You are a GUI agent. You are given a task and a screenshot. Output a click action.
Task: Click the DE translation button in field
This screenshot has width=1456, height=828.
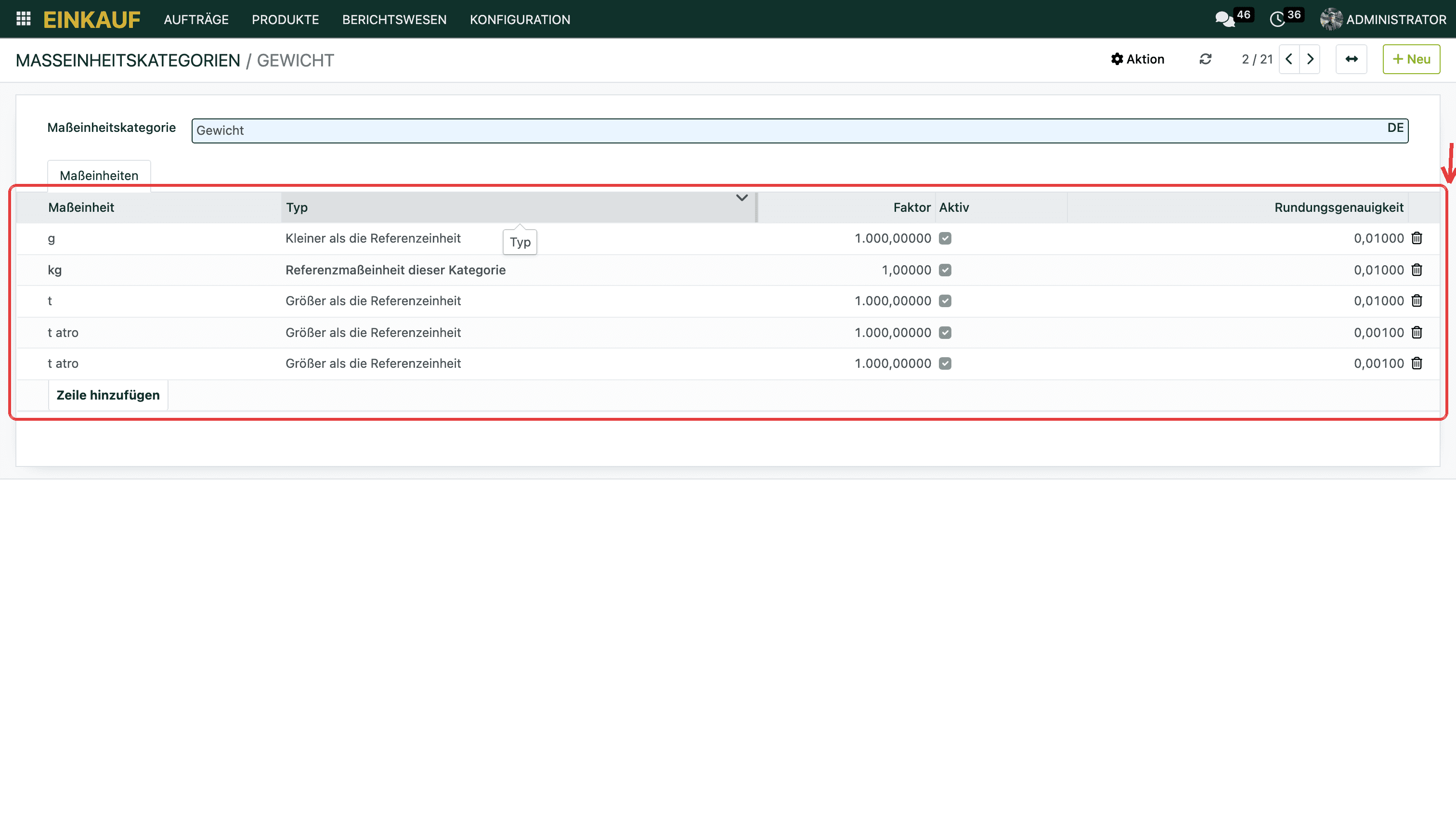coord(1395,128)
